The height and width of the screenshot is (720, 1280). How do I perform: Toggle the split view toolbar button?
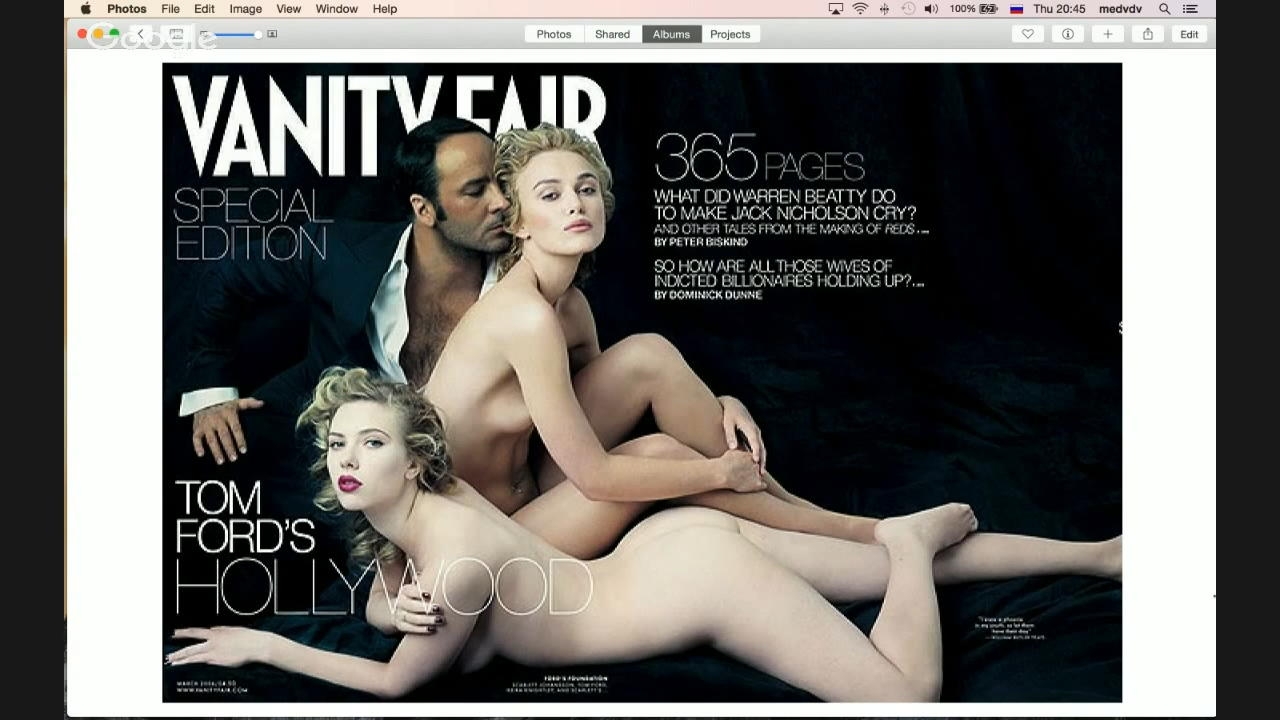pos(176,34)
